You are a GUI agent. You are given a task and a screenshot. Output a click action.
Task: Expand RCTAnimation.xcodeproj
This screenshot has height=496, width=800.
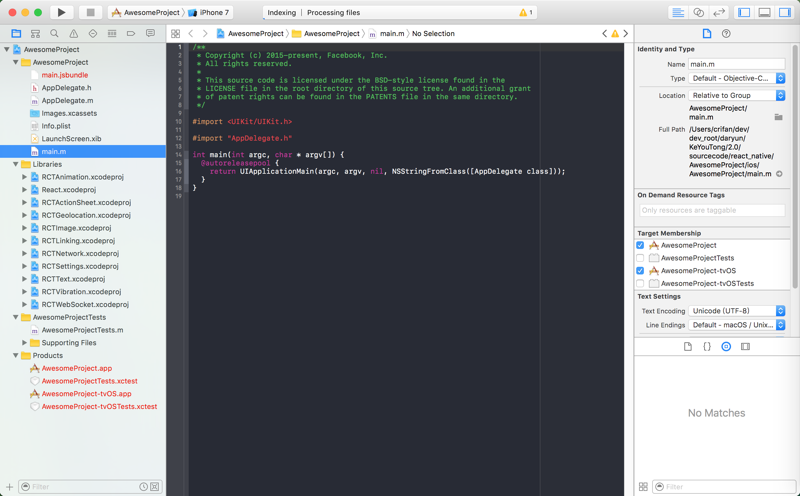[x=24, y=177]
